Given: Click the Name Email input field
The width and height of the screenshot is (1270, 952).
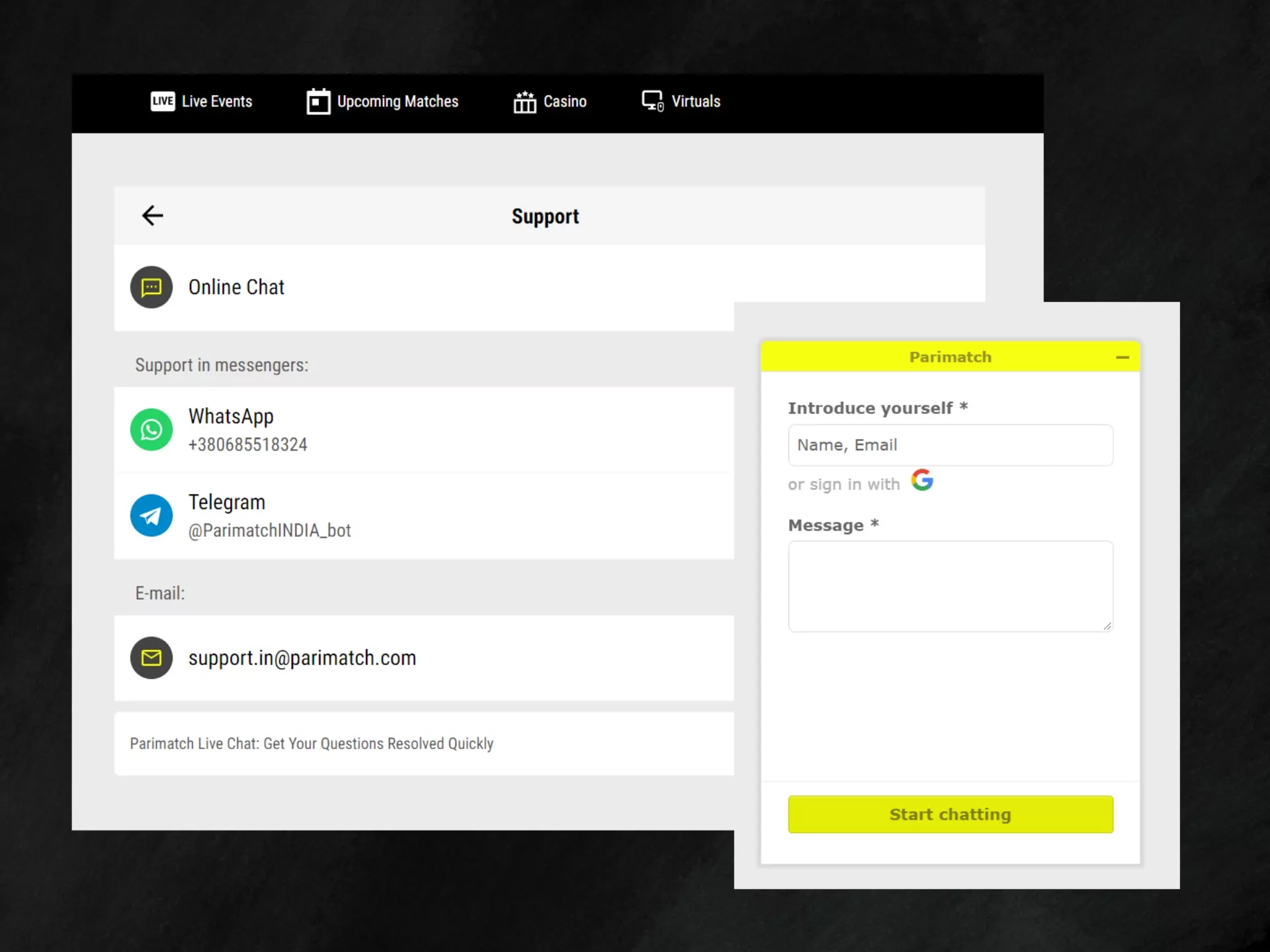Looking at the screenshot, I should (x=950, y=444).
